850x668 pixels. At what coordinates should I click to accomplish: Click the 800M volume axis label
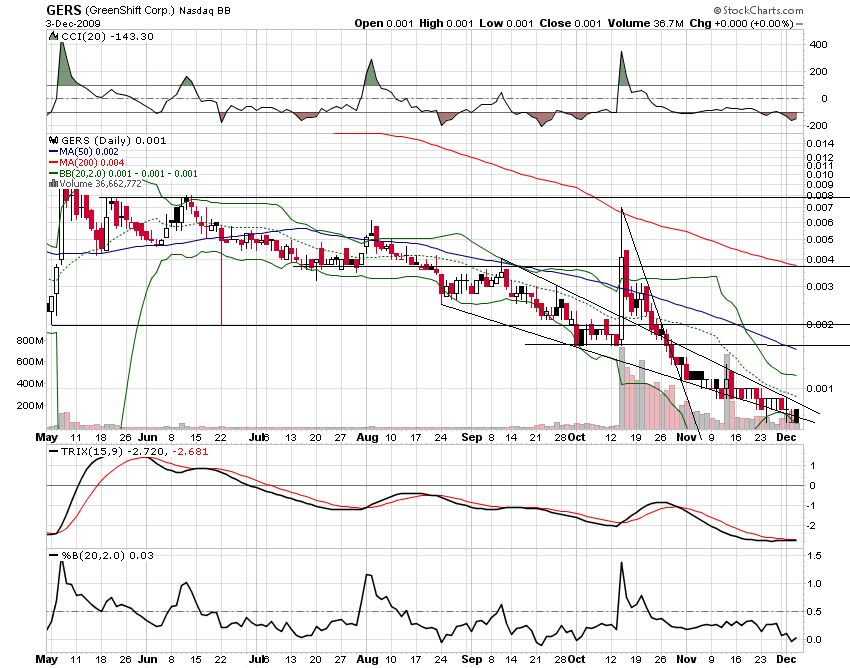pos(30,341)
